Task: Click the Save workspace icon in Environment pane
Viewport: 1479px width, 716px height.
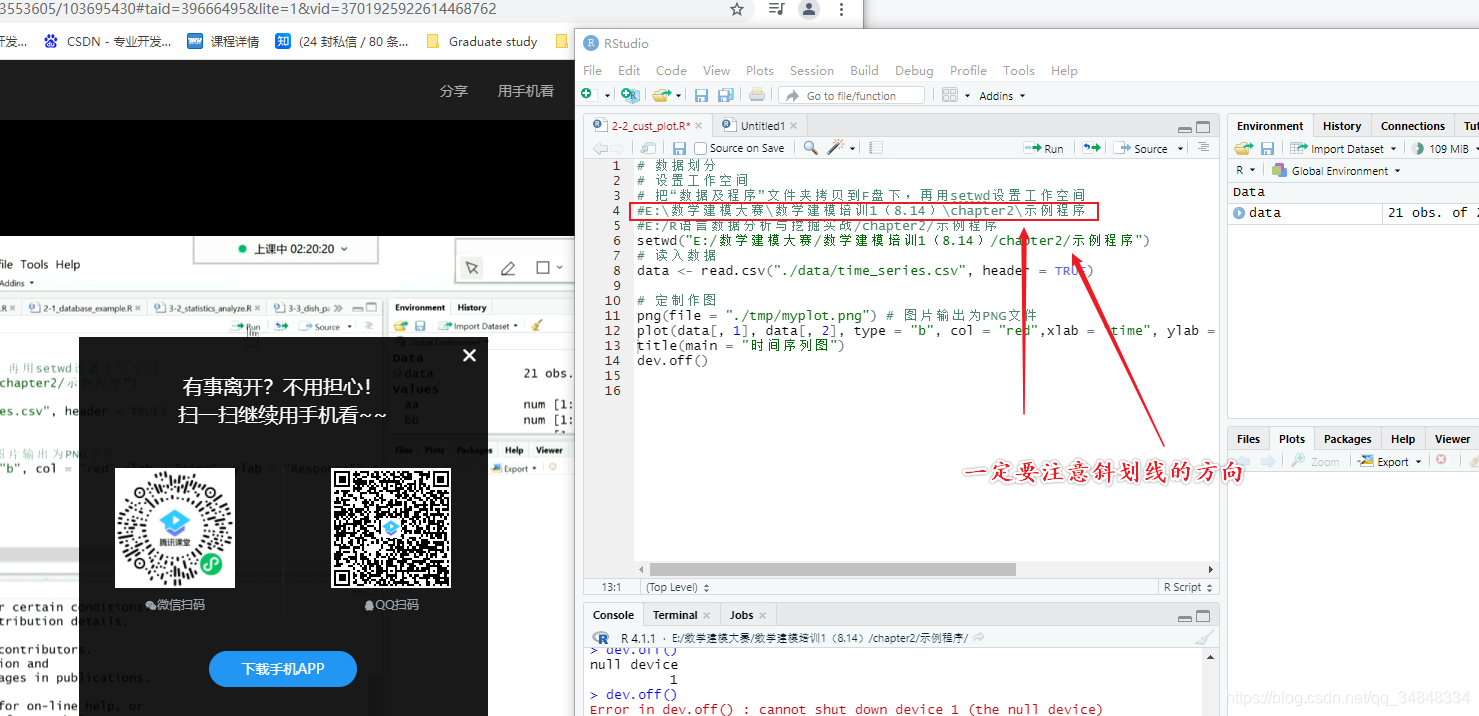Action: click(x=1267, y=148)
